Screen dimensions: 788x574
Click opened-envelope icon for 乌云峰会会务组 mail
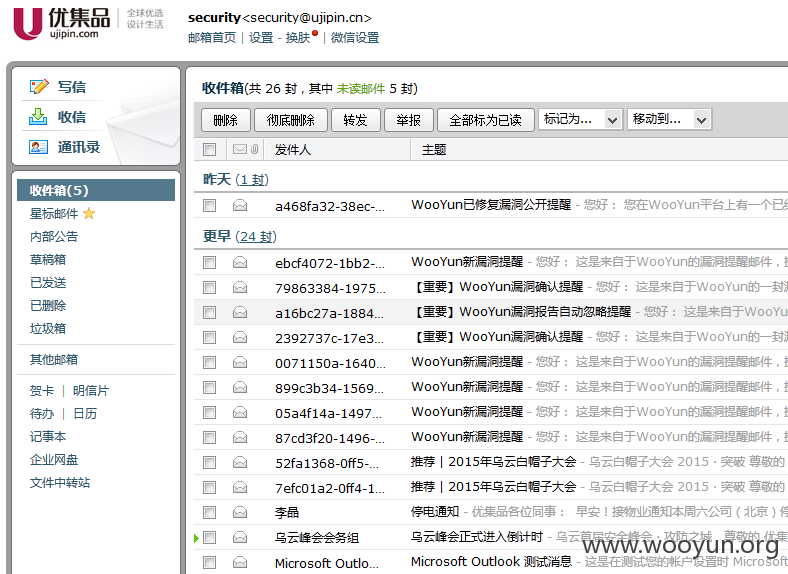240,538
